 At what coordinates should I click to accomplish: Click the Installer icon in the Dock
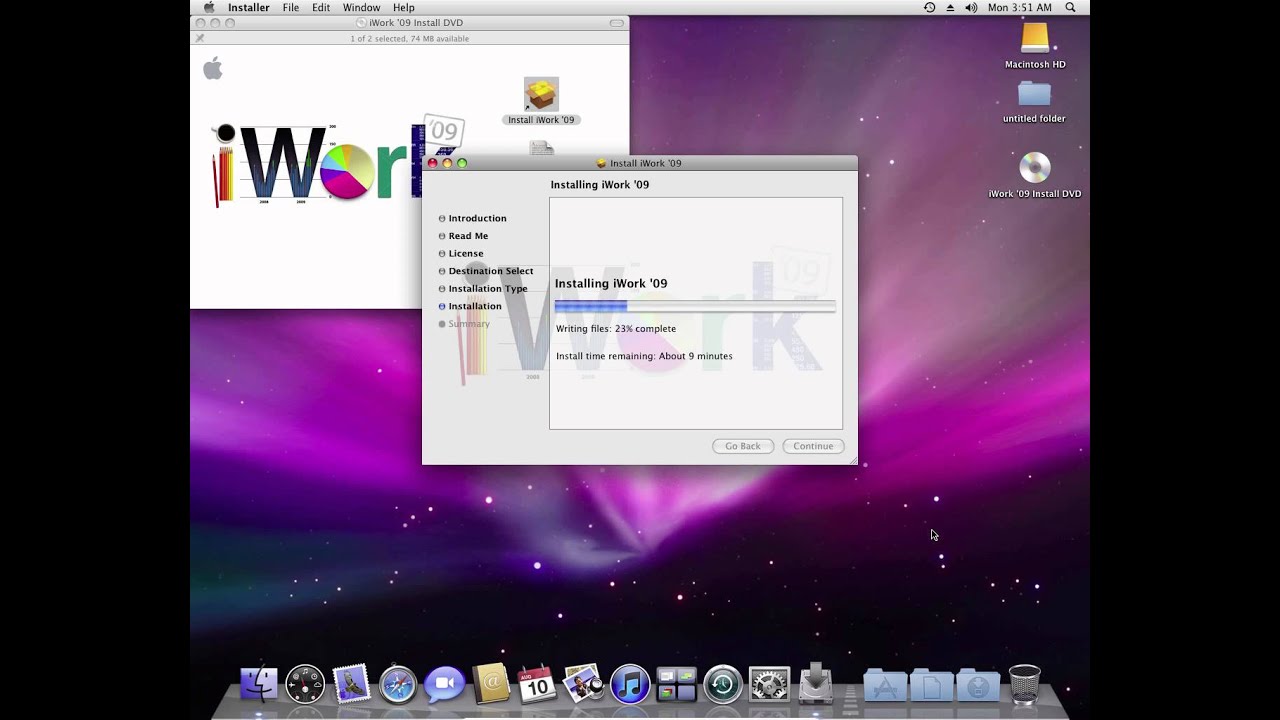pos(816,685)
